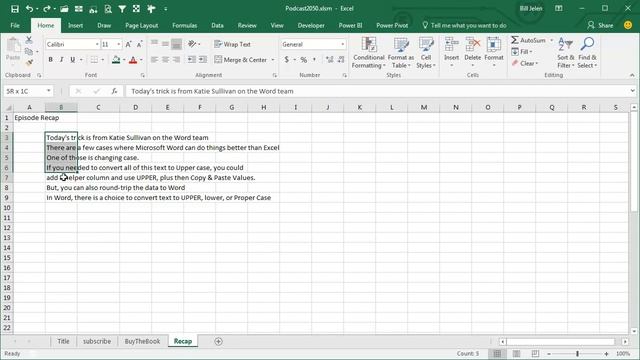Screen dimensions: 640x360
Task: Toggle Underline formatting
Action: coord(73,60)
